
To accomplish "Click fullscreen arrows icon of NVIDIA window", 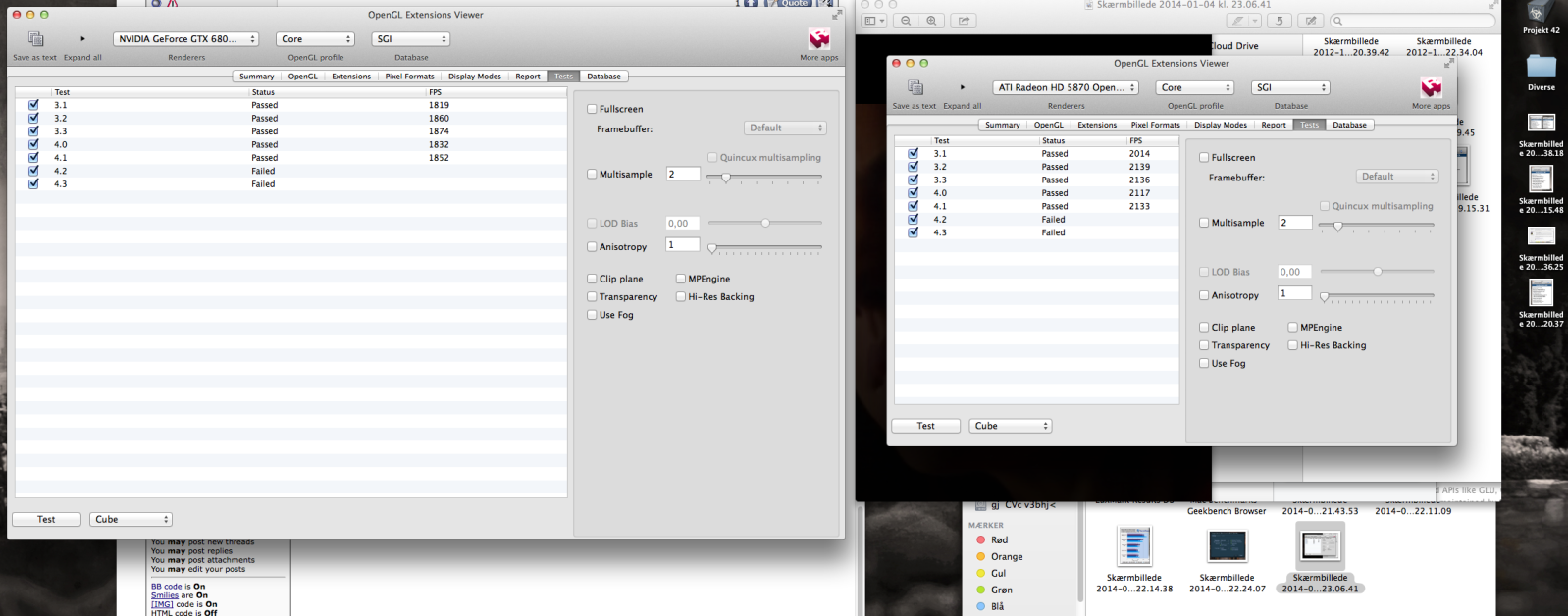I will (836, 15).
